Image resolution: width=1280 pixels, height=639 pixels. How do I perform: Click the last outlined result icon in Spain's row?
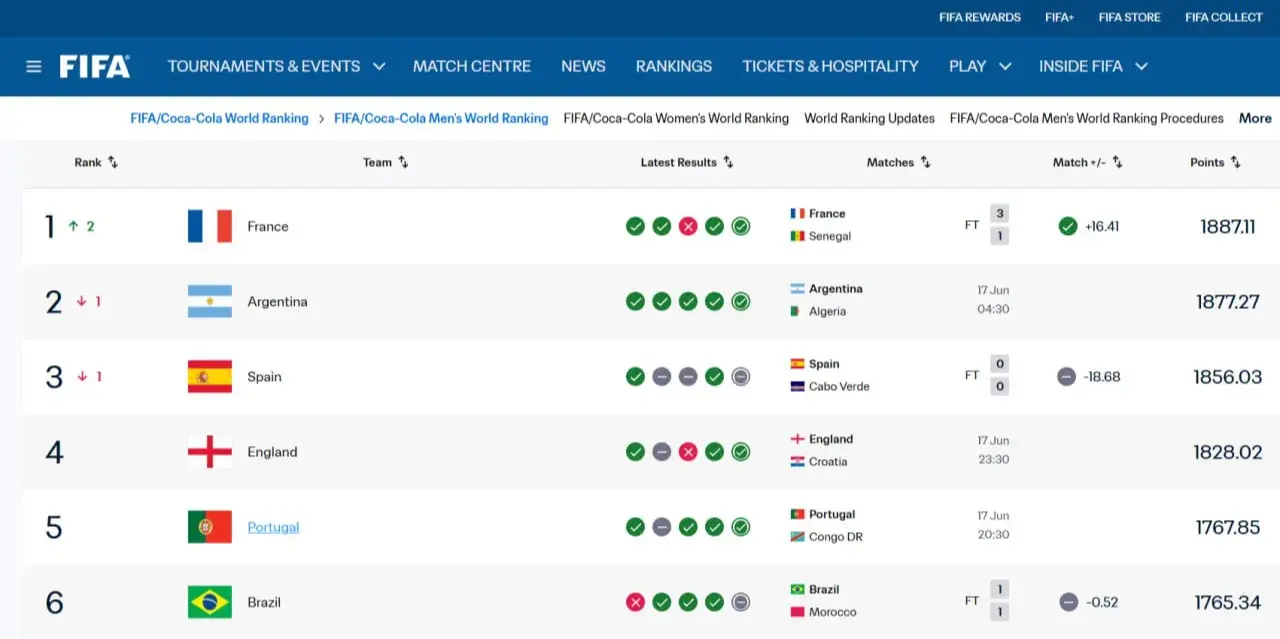click(741, 377)
